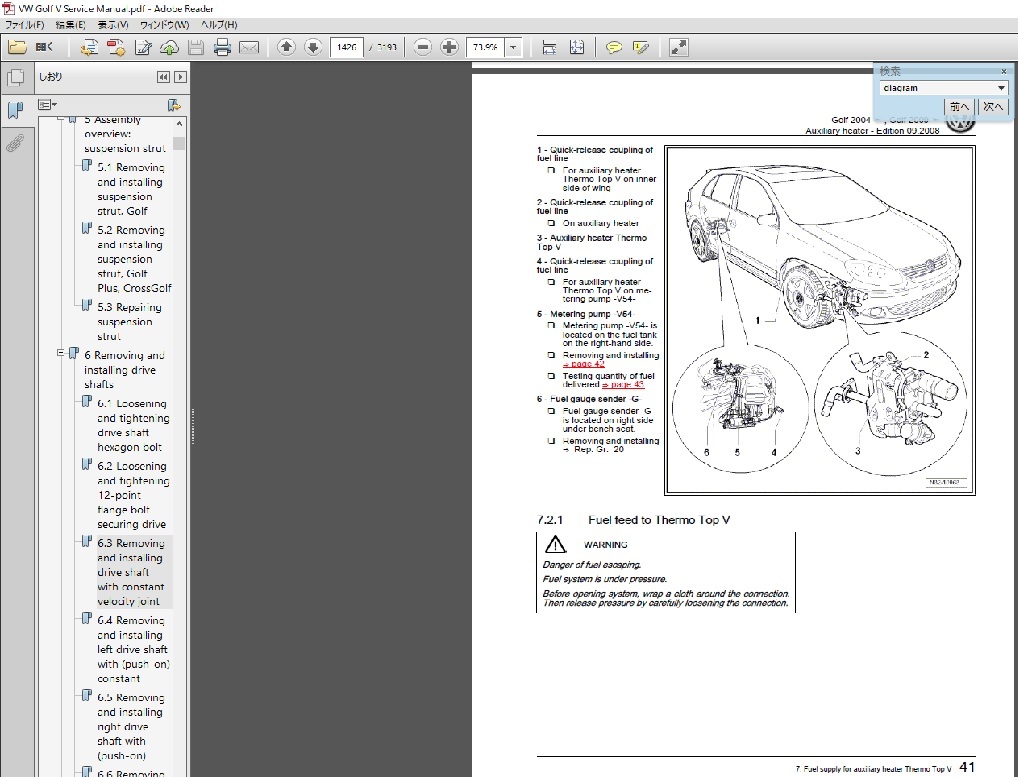Screen dimensions: 1018x777
Task: Click the fit one full page icon
Action: pyautogui.click(x=577, y=47)
